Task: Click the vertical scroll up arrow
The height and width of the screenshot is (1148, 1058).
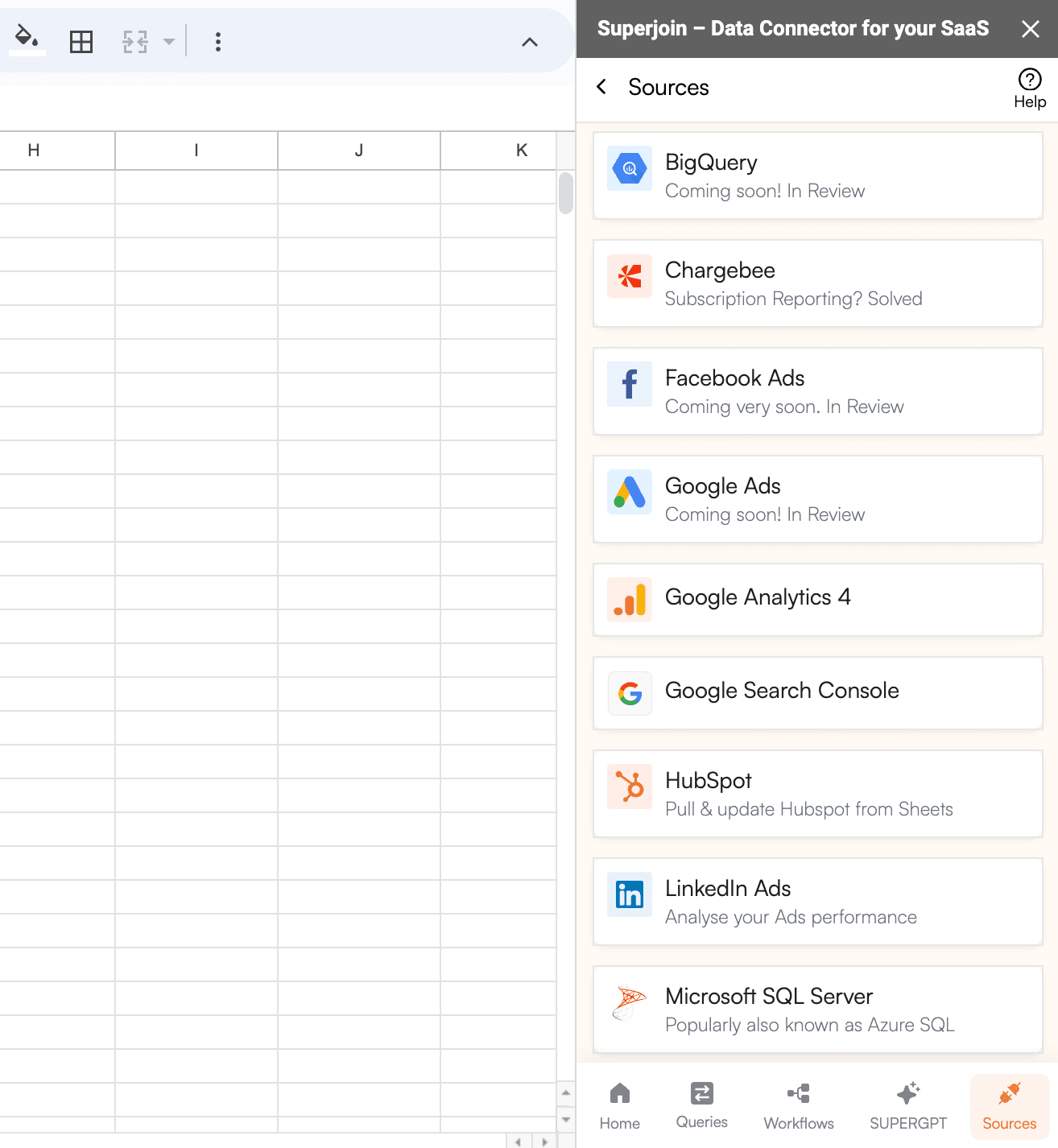Action: [x=566, y=1092]
